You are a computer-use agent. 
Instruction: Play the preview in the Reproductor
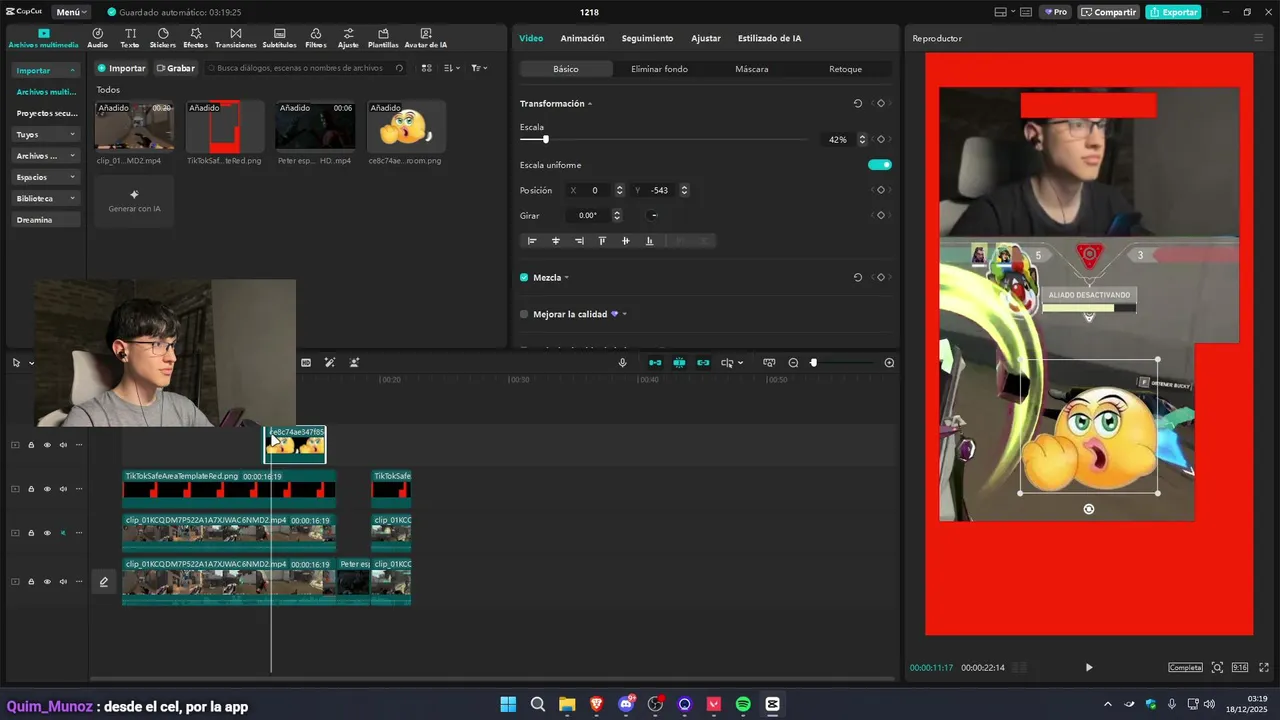point(1089,667)
